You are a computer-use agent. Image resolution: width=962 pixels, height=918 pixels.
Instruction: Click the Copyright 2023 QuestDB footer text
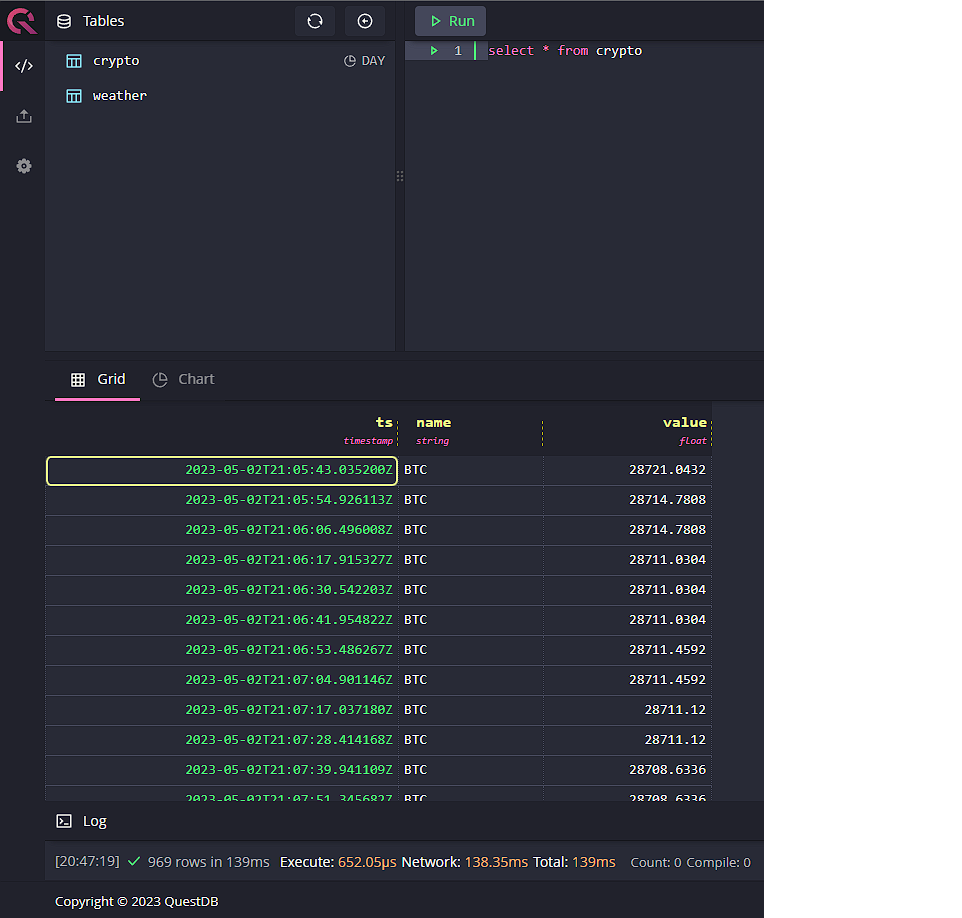[x=137, y=901]
